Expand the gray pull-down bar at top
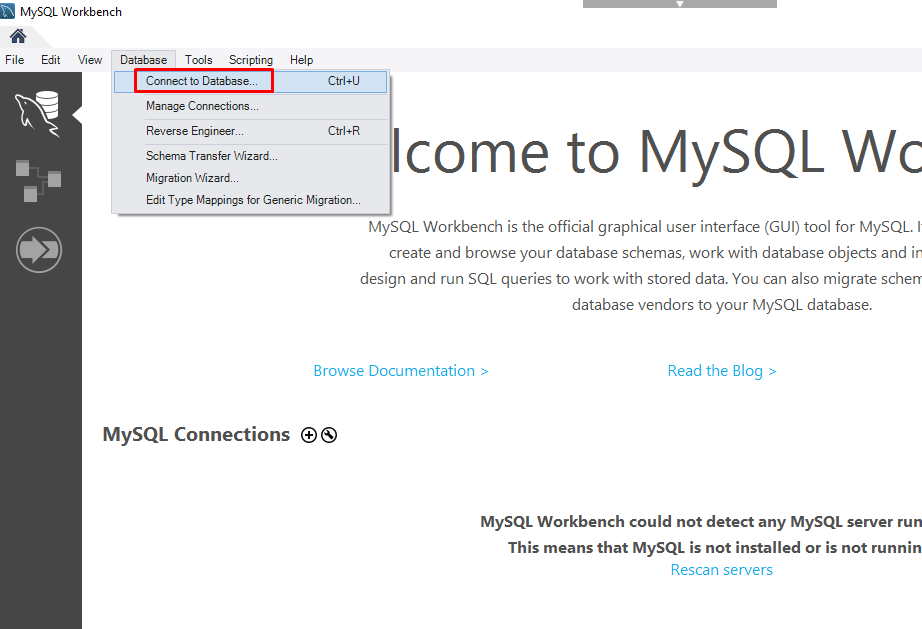This screenshot has height=629, width=922. [x=679, y=4]
